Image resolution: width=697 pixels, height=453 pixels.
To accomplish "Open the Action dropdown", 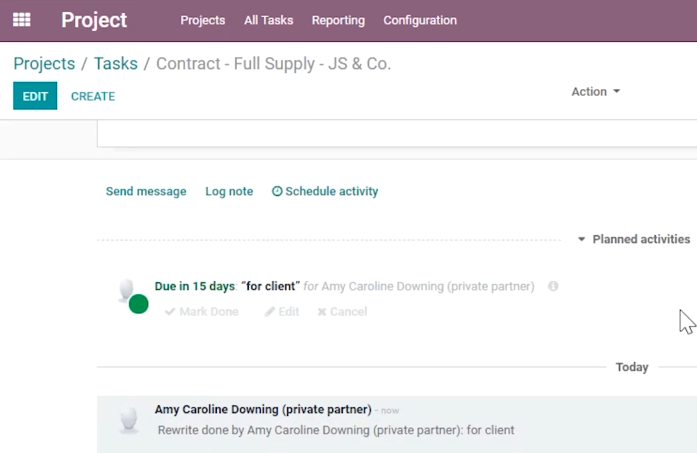I will (x=596, y=92).
